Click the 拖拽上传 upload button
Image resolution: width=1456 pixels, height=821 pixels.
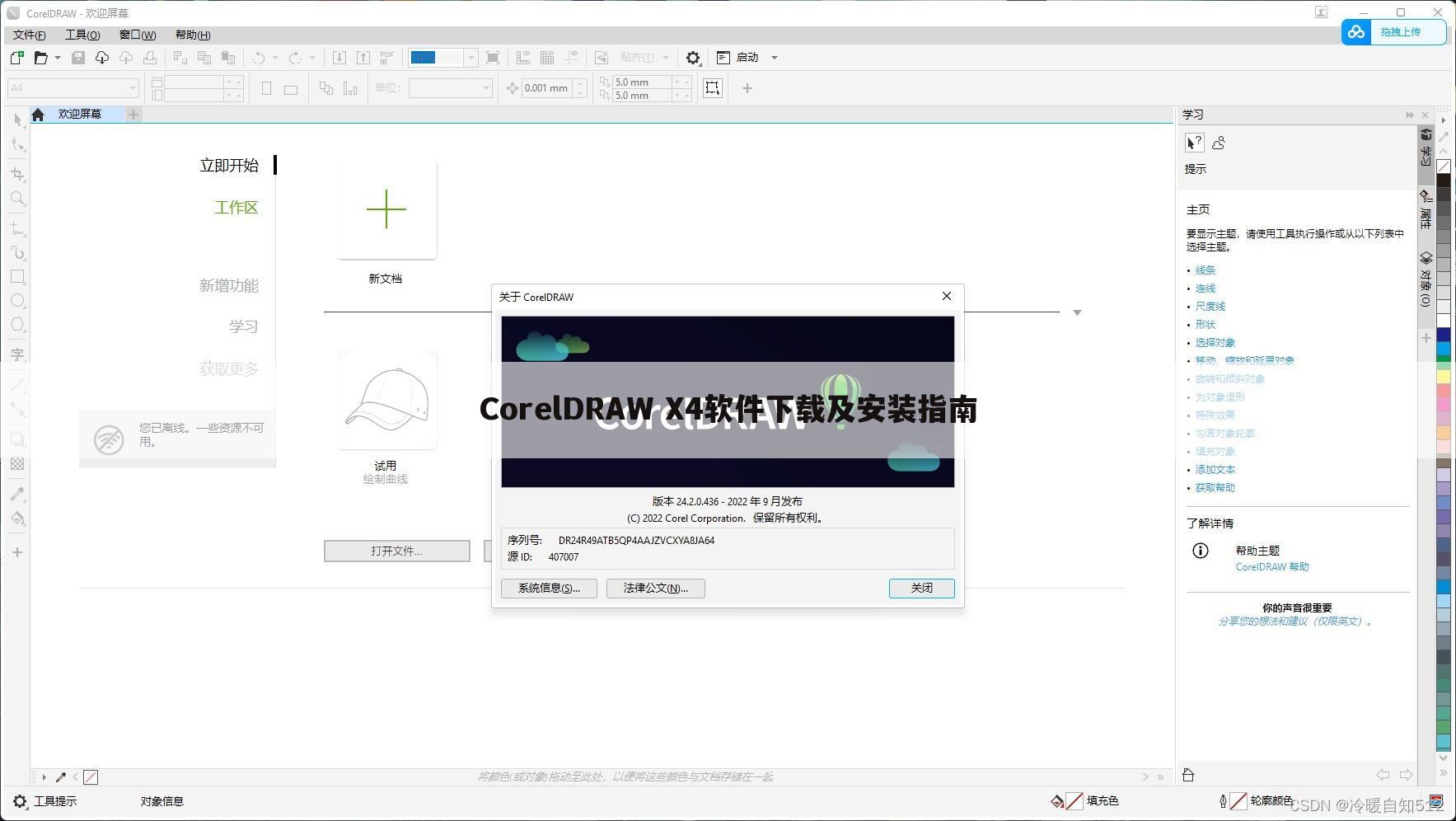pos(1394,32)
